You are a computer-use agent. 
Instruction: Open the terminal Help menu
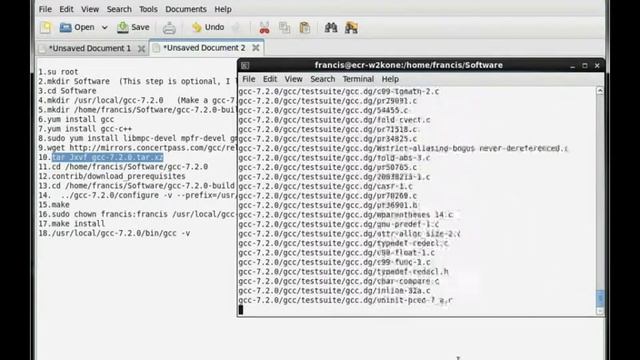click(390, 79)
